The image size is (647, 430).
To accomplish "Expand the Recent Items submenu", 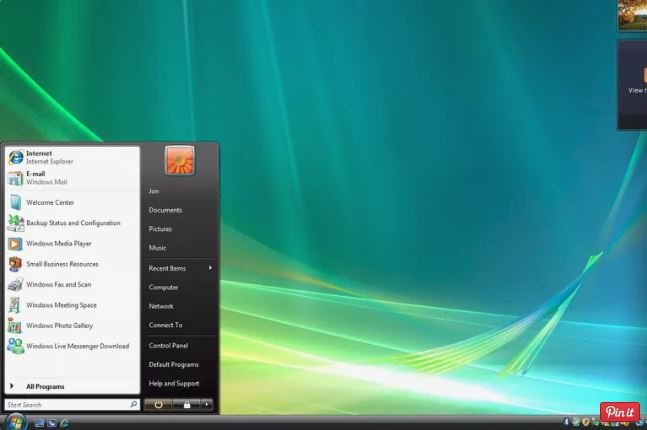I will click(x=180, y=268).
